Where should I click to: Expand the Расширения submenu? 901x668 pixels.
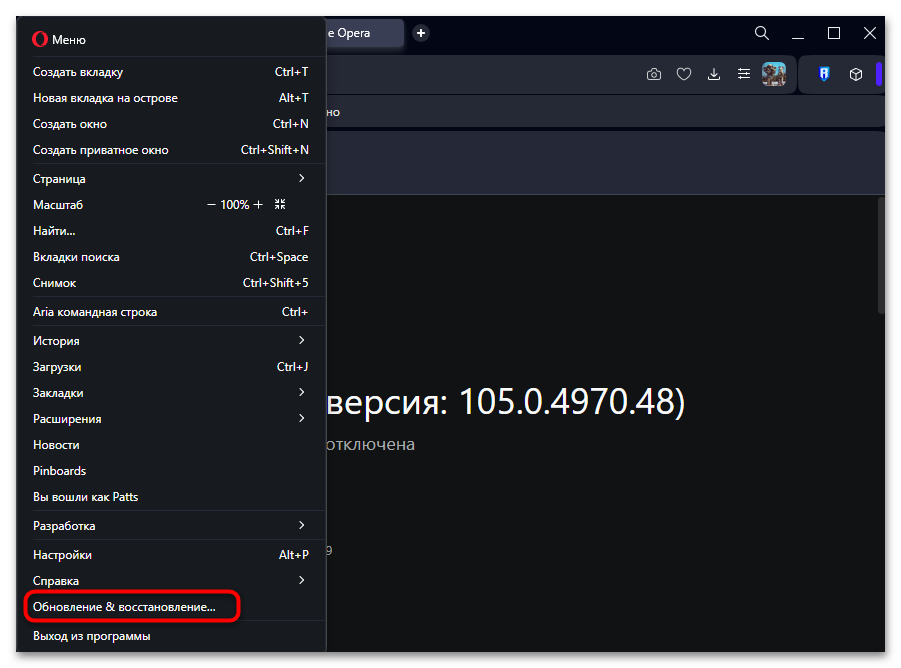[x=171, y=419]
